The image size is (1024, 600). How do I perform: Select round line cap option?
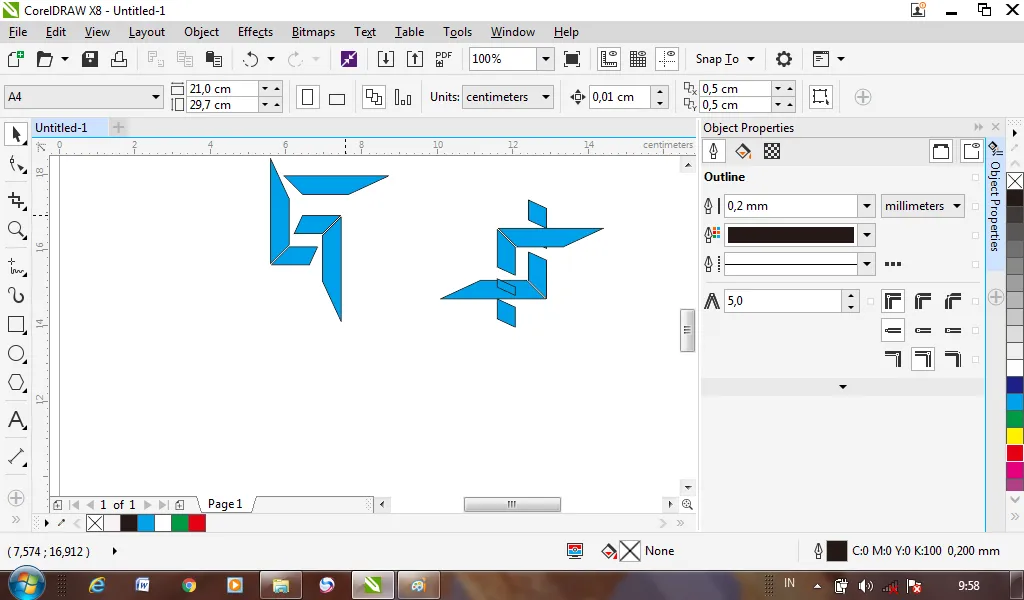pos(923,330)
